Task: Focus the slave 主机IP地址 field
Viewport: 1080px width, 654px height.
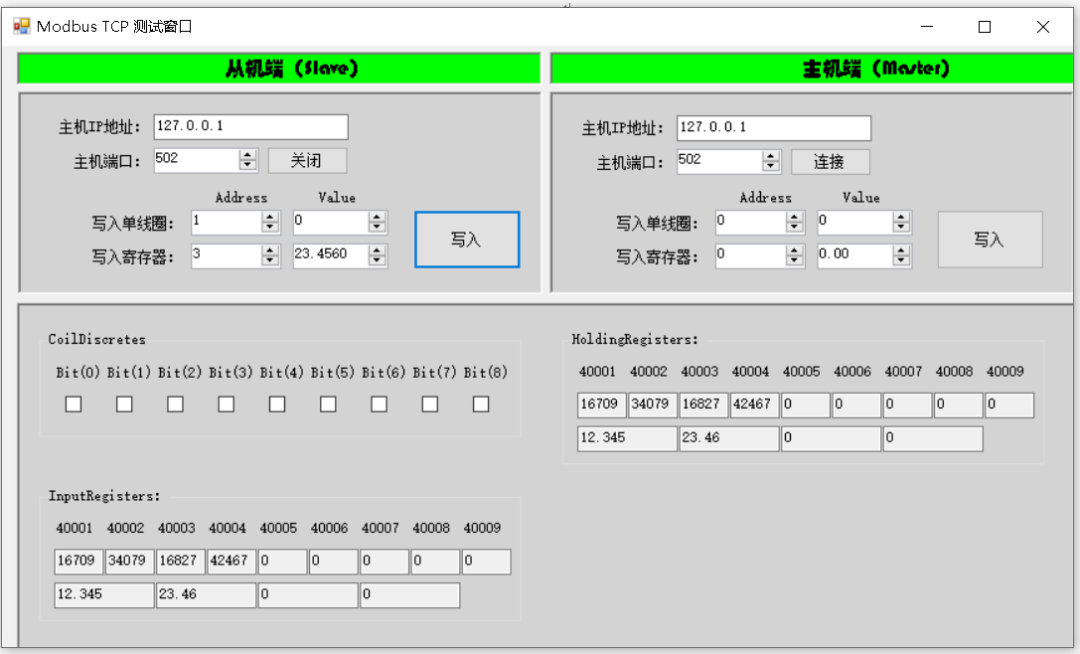Action: 250,127
